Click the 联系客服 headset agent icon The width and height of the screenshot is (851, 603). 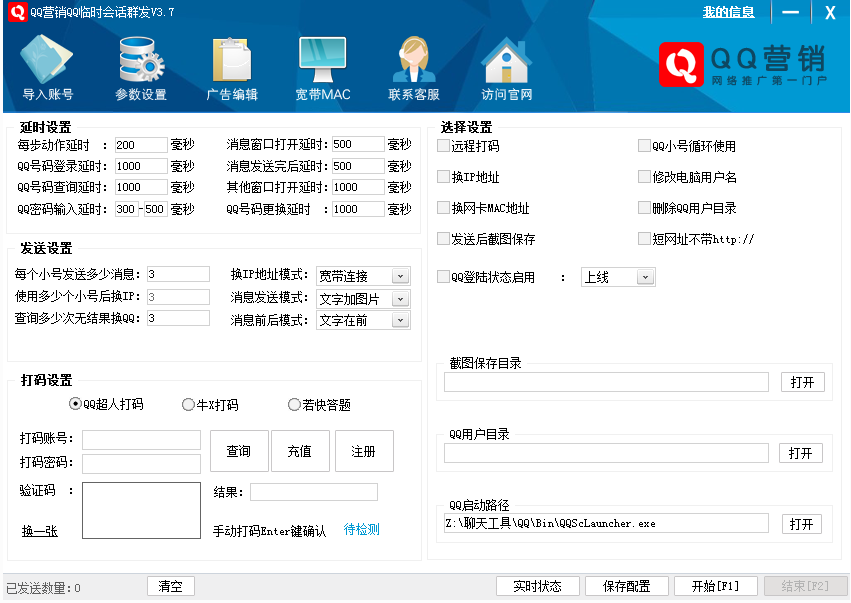coord(413,60)
